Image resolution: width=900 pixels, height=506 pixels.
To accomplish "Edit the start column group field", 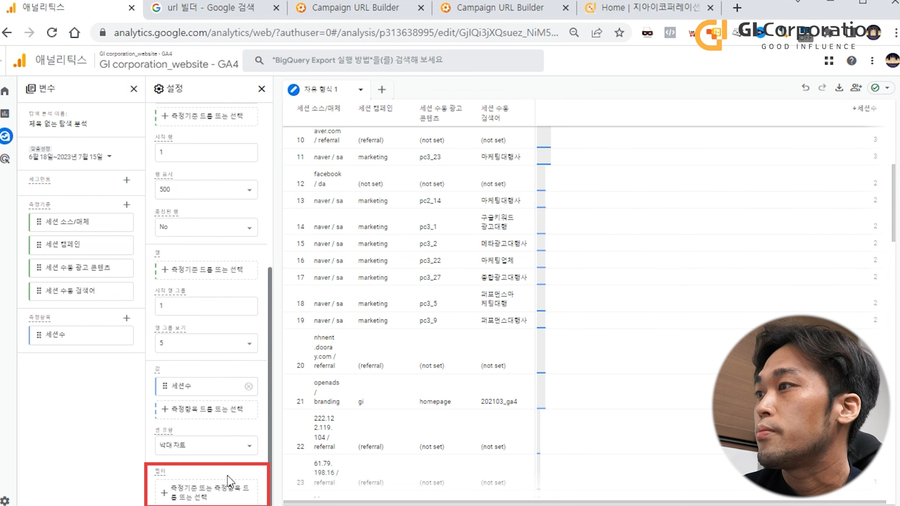I will (206, 306).
